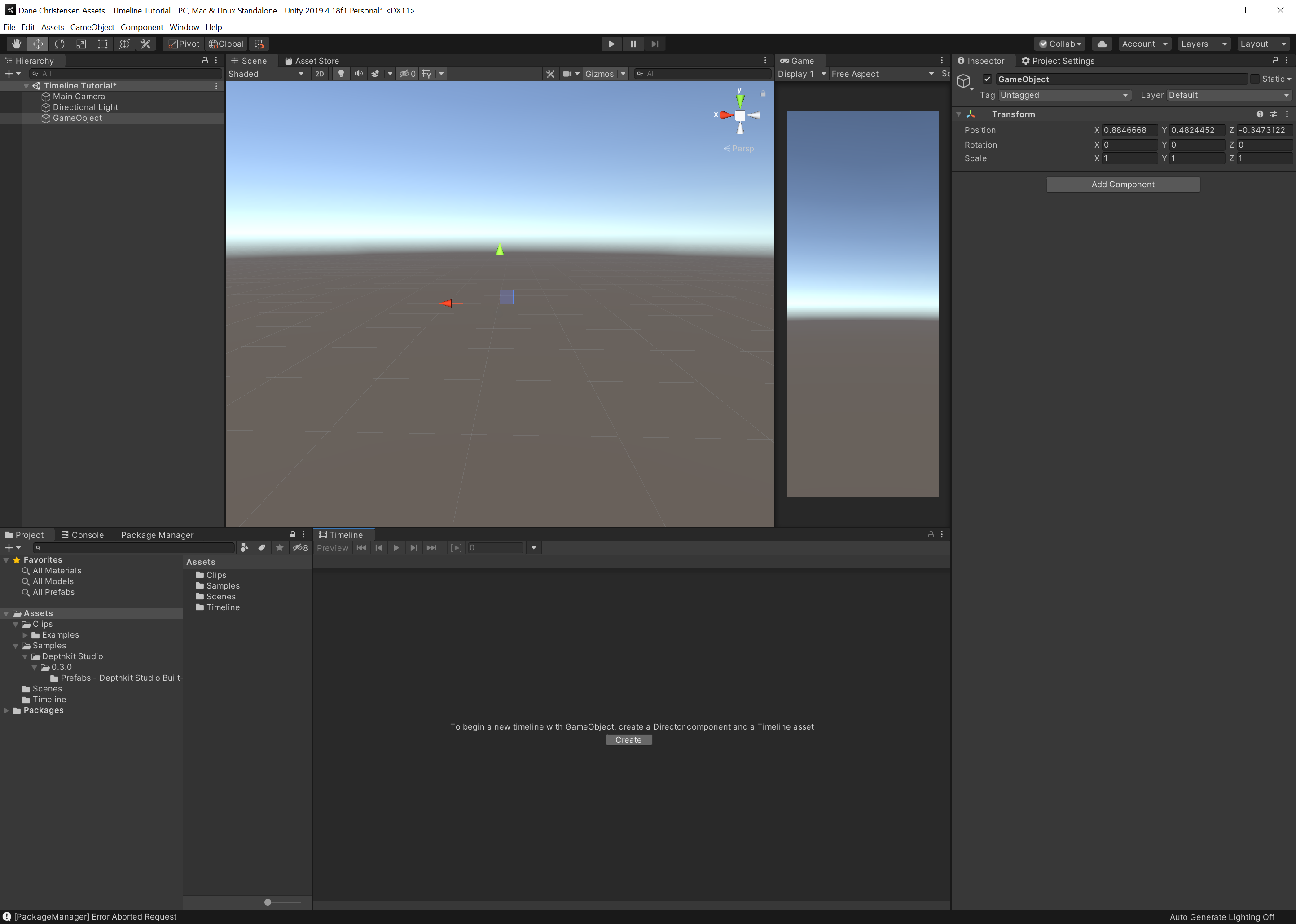Select the Scale tool

[x=81, y=44]
